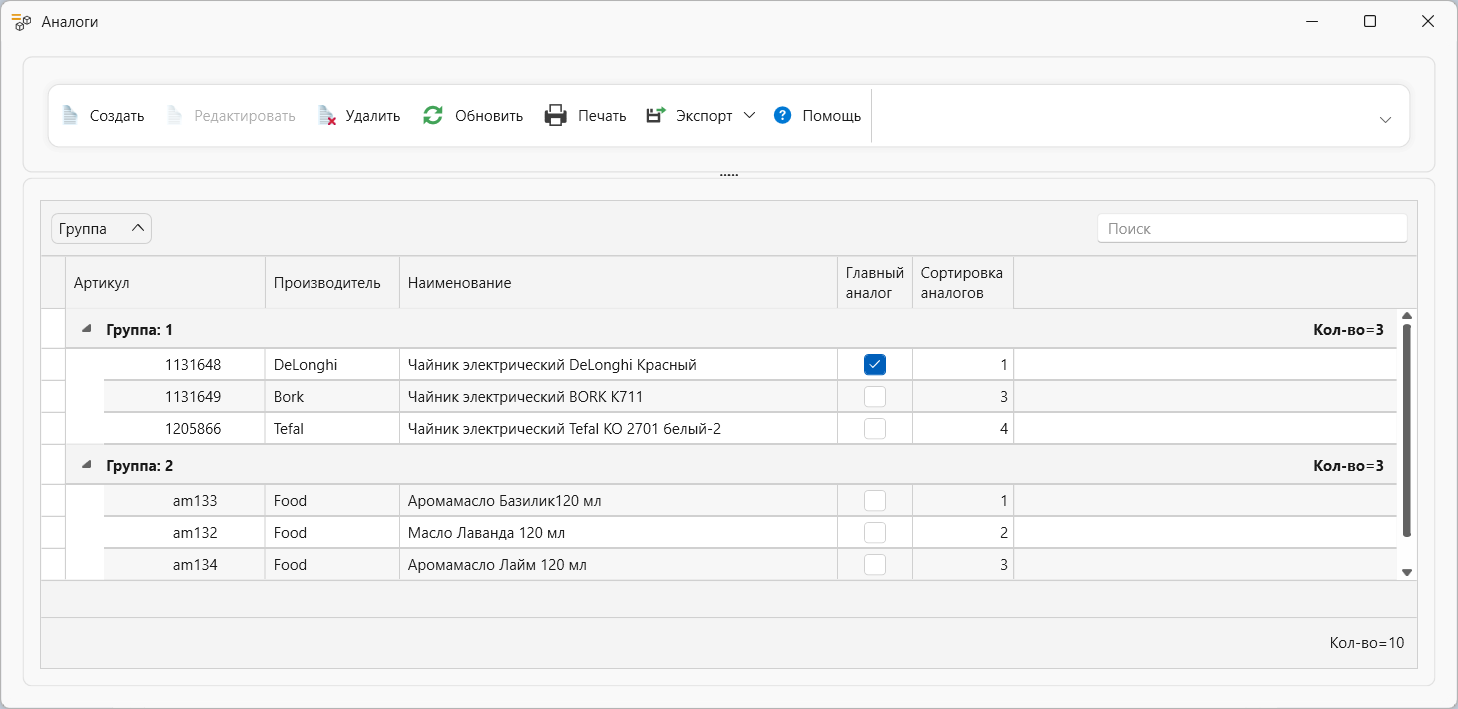Collapse Группа: 1 with its triangle
The width and height of the screenshot is (1458, 709).
[x=86, y=329]
